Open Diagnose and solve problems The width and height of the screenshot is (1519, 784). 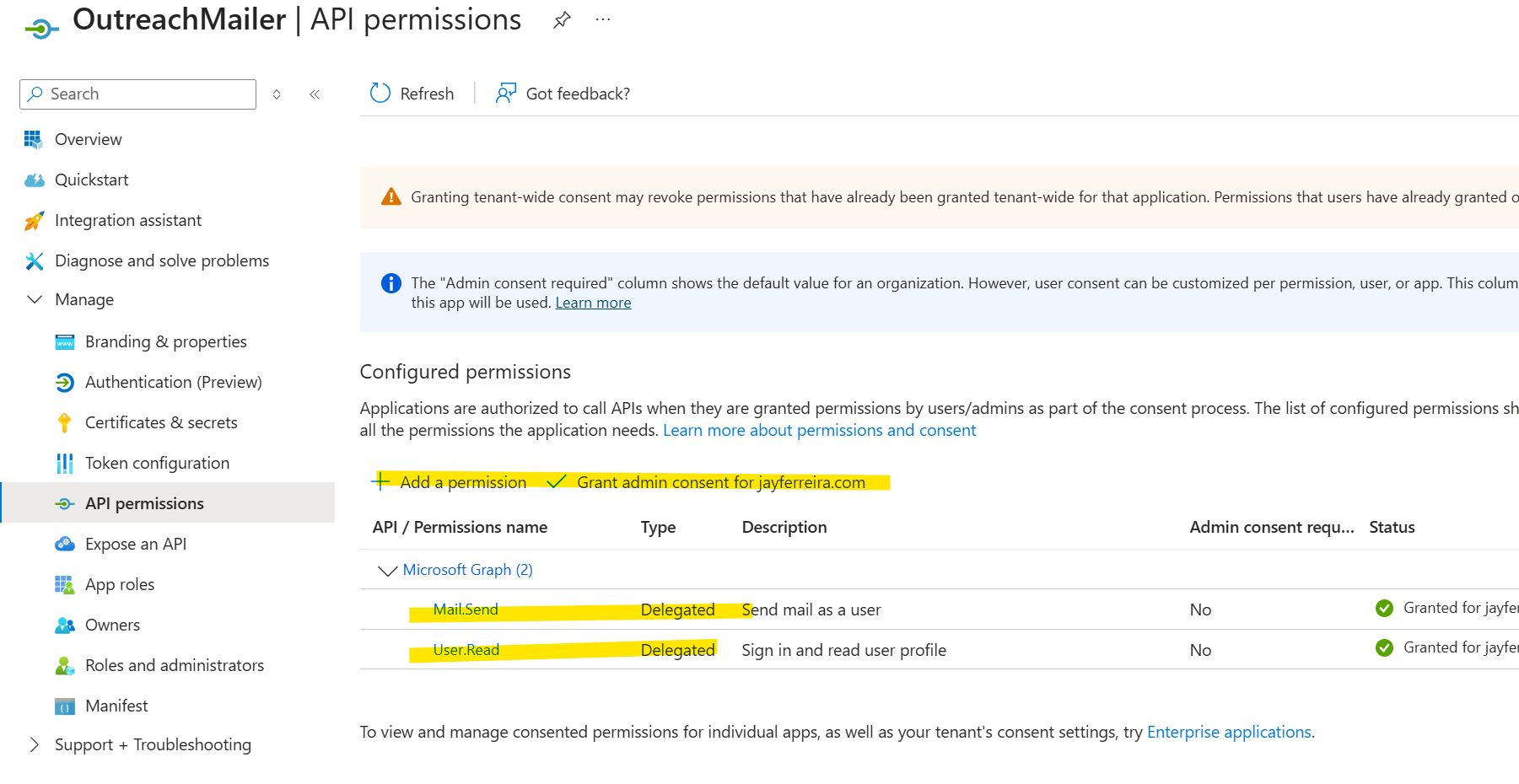(x=162, y=260)
